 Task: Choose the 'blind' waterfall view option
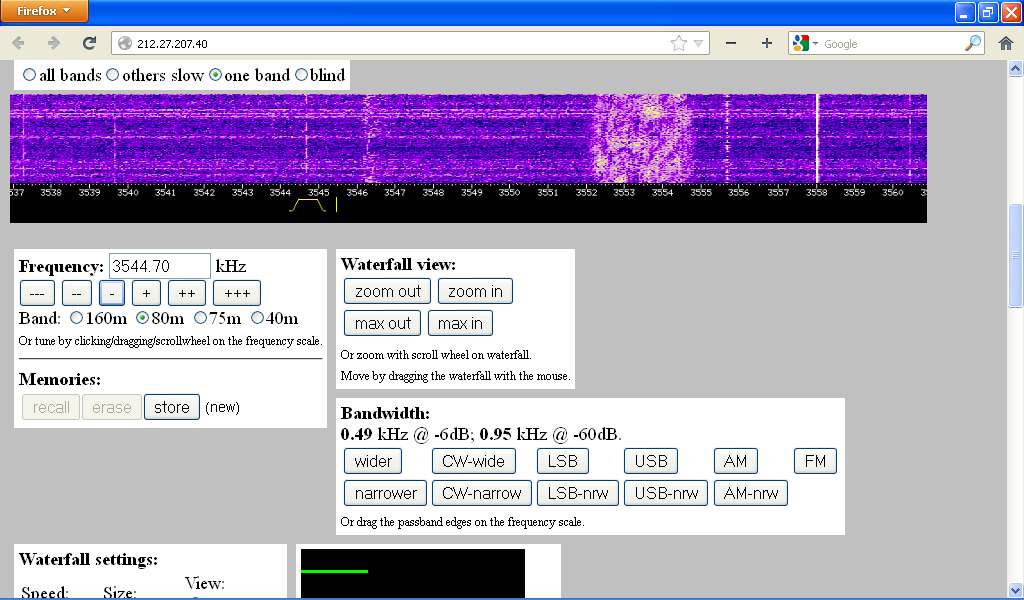point(301,75)
